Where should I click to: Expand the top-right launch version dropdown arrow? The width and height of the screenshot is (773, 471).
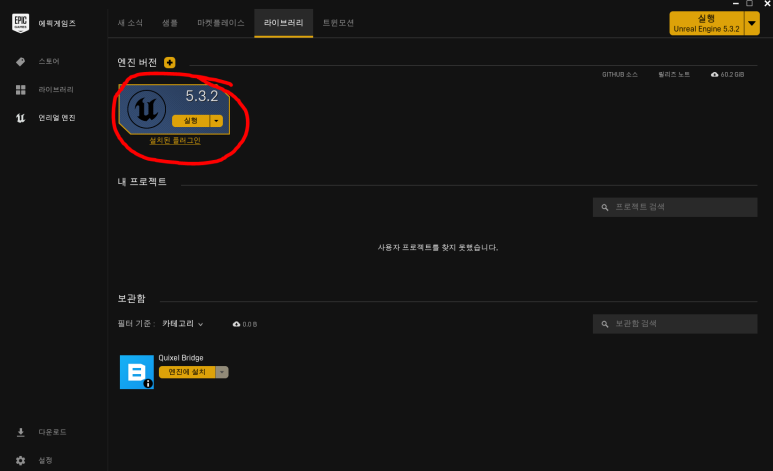[x=752, y=23]
